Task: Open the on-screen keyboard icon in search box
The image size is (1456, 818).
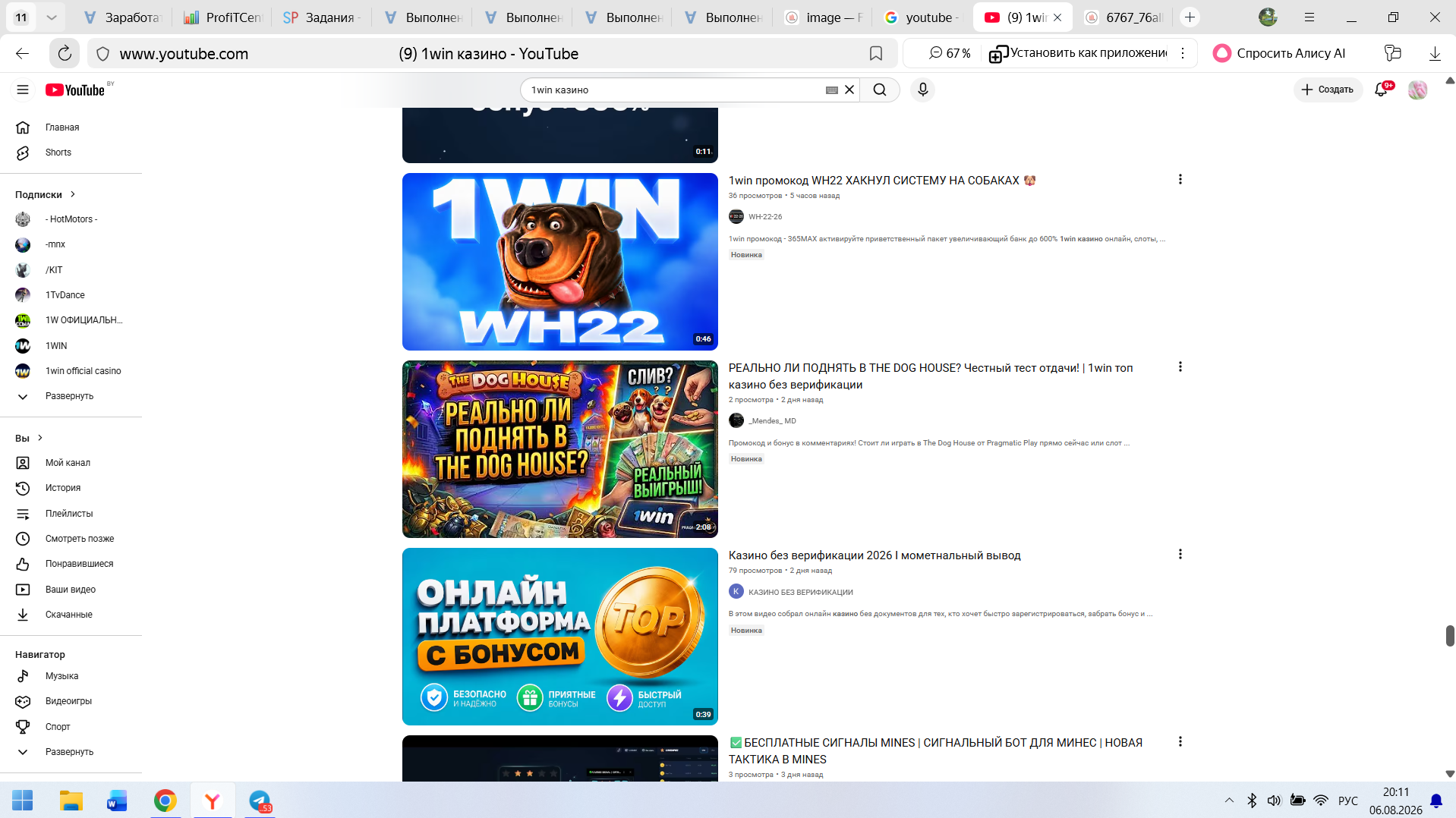Action: click(x=832, y=90)
